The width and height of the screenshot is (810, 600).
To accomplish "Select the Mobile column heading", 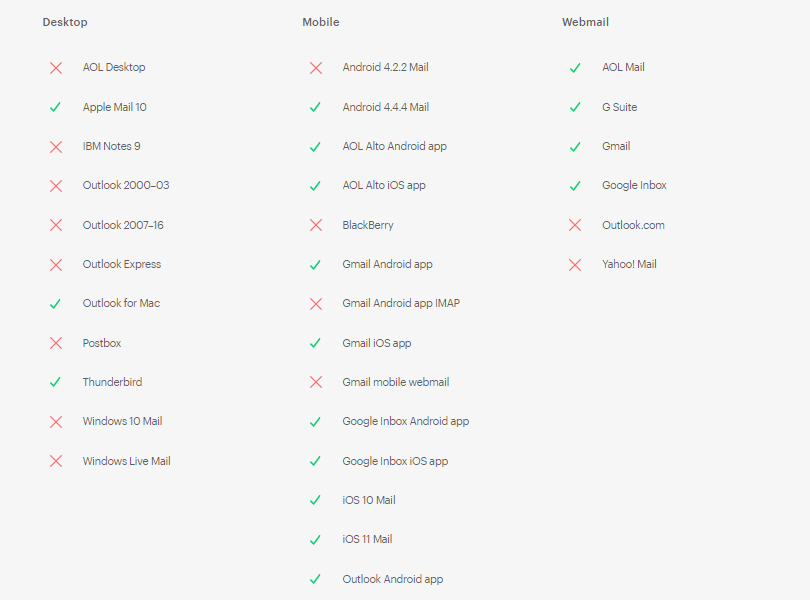I will coord(321,22).
